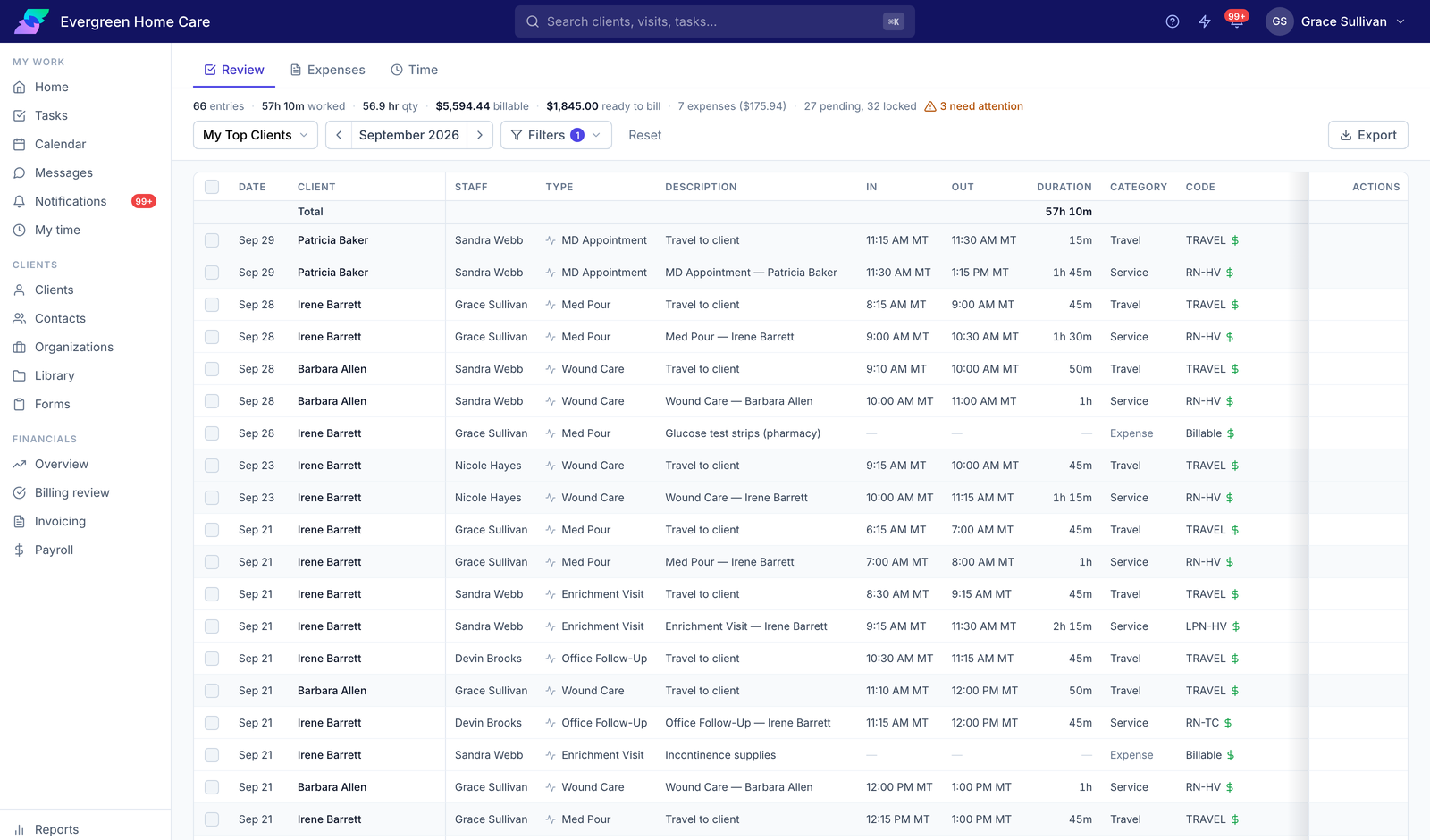This screenshot has width=1430, height=840.
Task: Open quick actions lightning bolt icon
Action: [x=1205, y=21]
